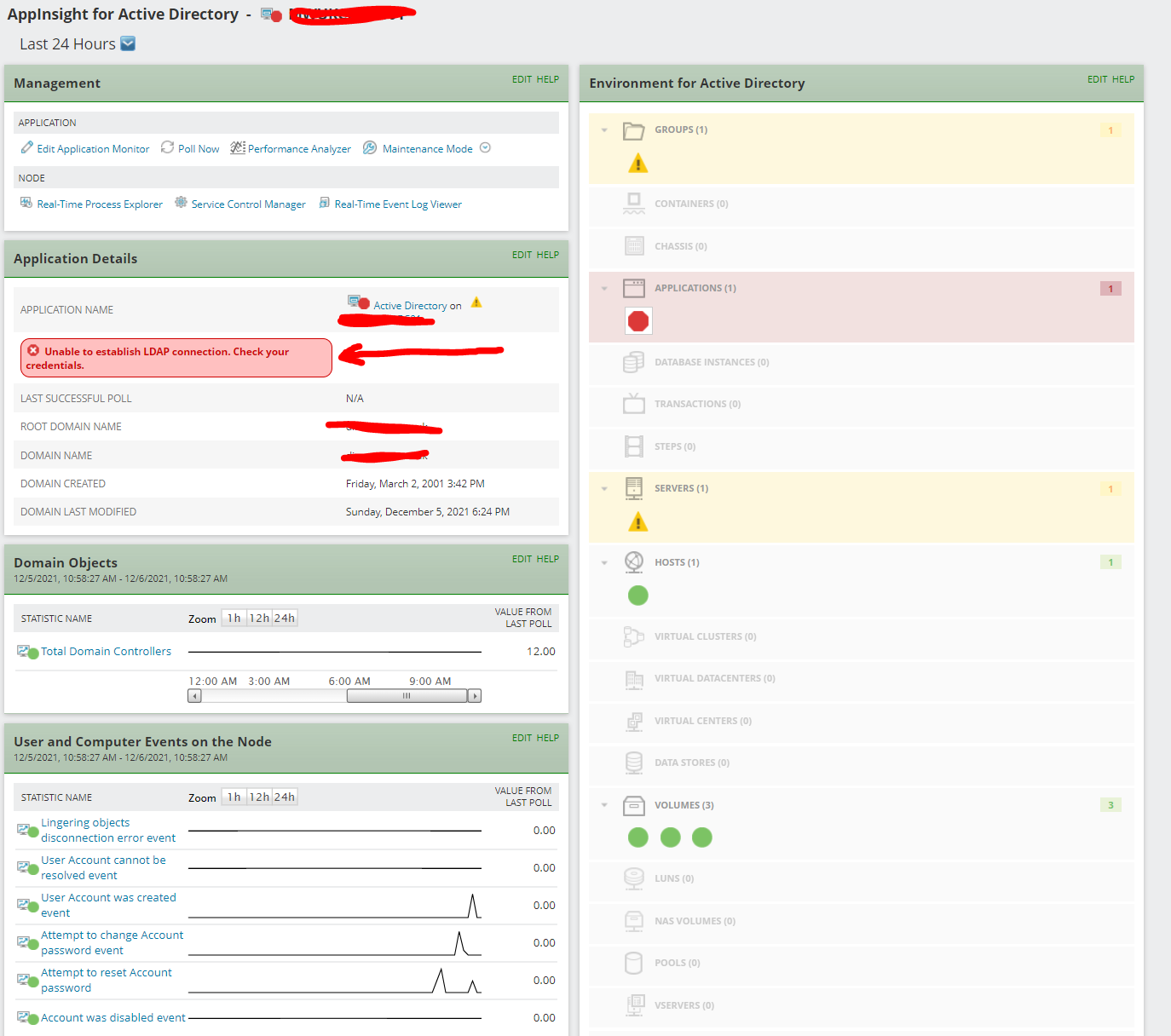Select 12h zoom in User and Computer Events
Screen dimensions: 1171x1036
[259, 797]
